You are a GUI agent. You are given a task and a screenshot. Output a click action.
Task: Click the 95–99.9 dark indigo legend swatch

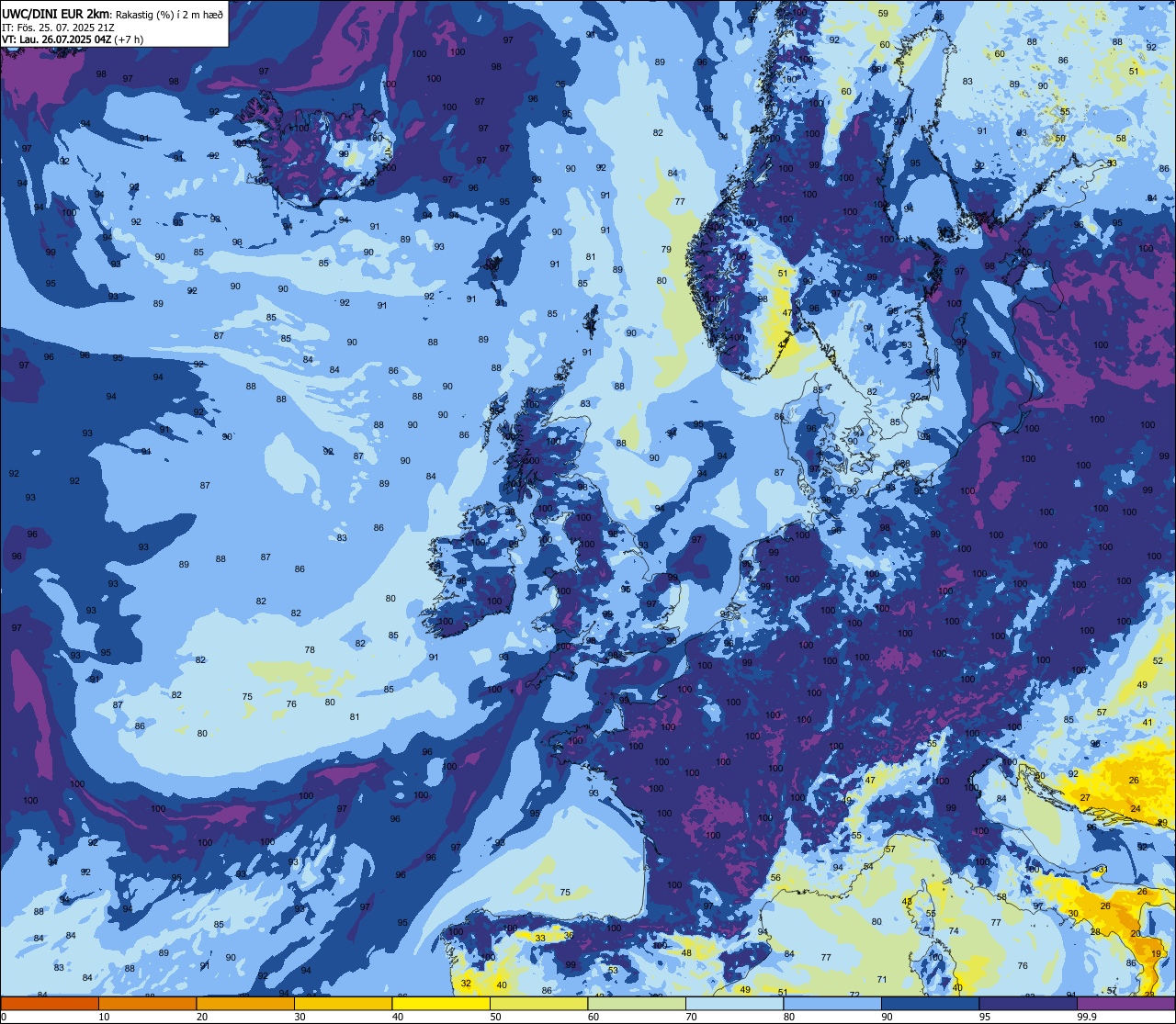coord(1028,1004)
